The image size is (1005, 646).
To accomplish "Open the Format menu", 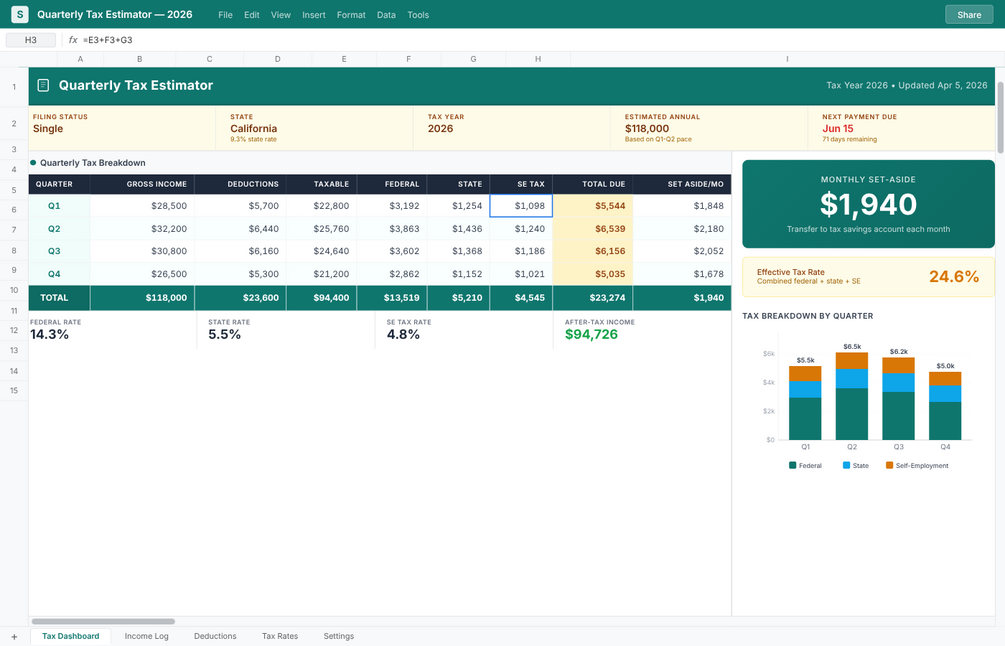I will tap(351, 15).
